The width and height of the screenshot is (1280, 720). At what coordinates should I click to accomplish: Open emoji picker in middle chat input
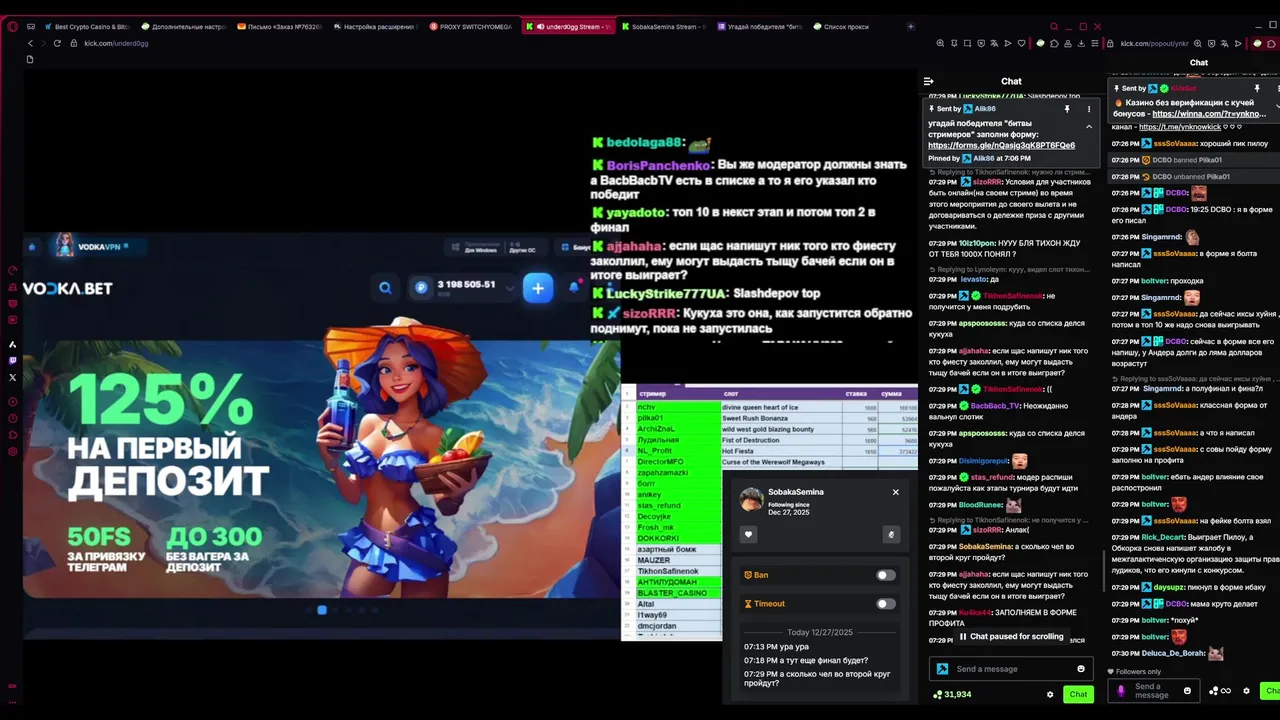pyautogui.click(x=1081, y=669)
